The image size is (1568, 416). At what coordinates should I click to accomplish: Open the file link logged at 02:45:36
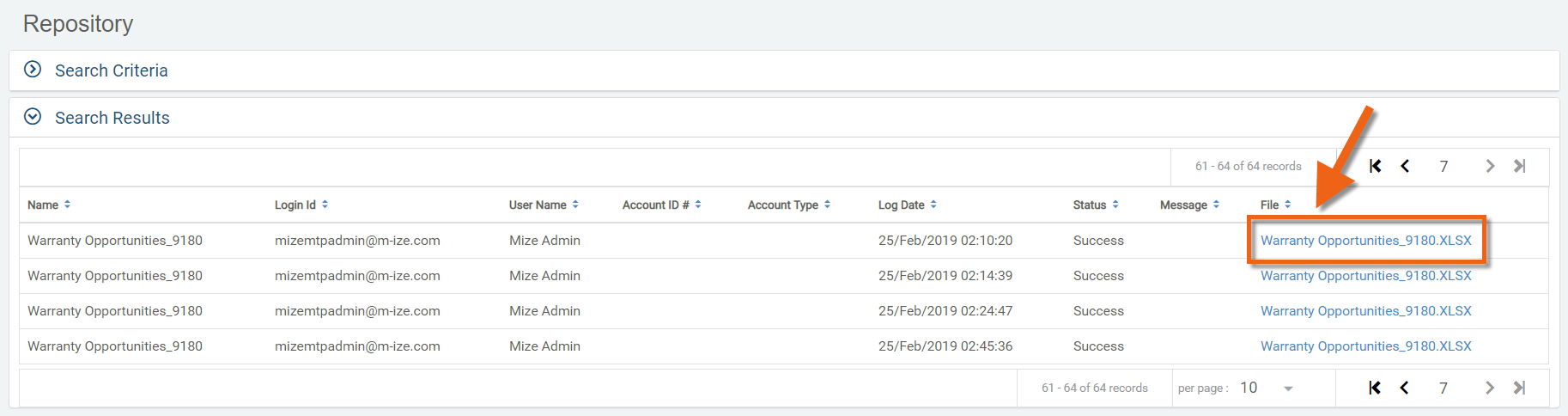(1365, 346)
